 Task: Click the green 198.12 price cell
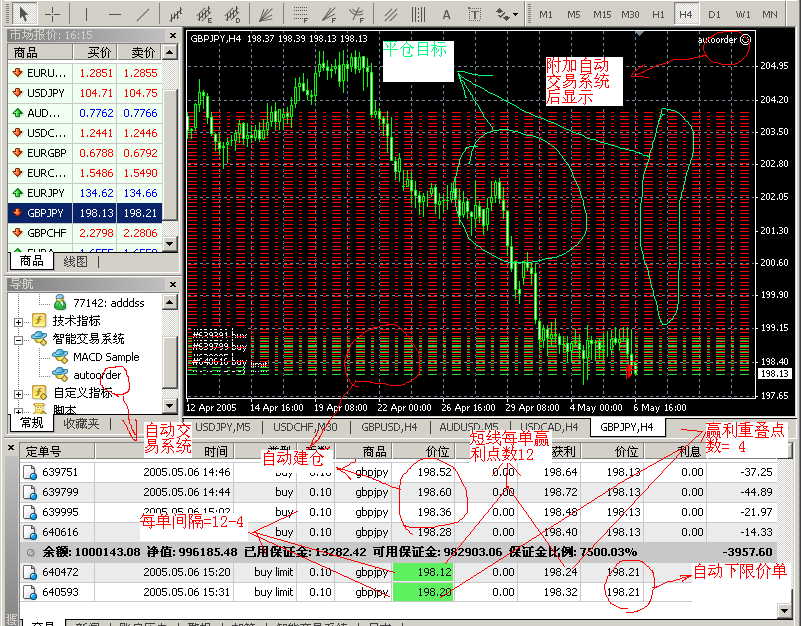424,571
